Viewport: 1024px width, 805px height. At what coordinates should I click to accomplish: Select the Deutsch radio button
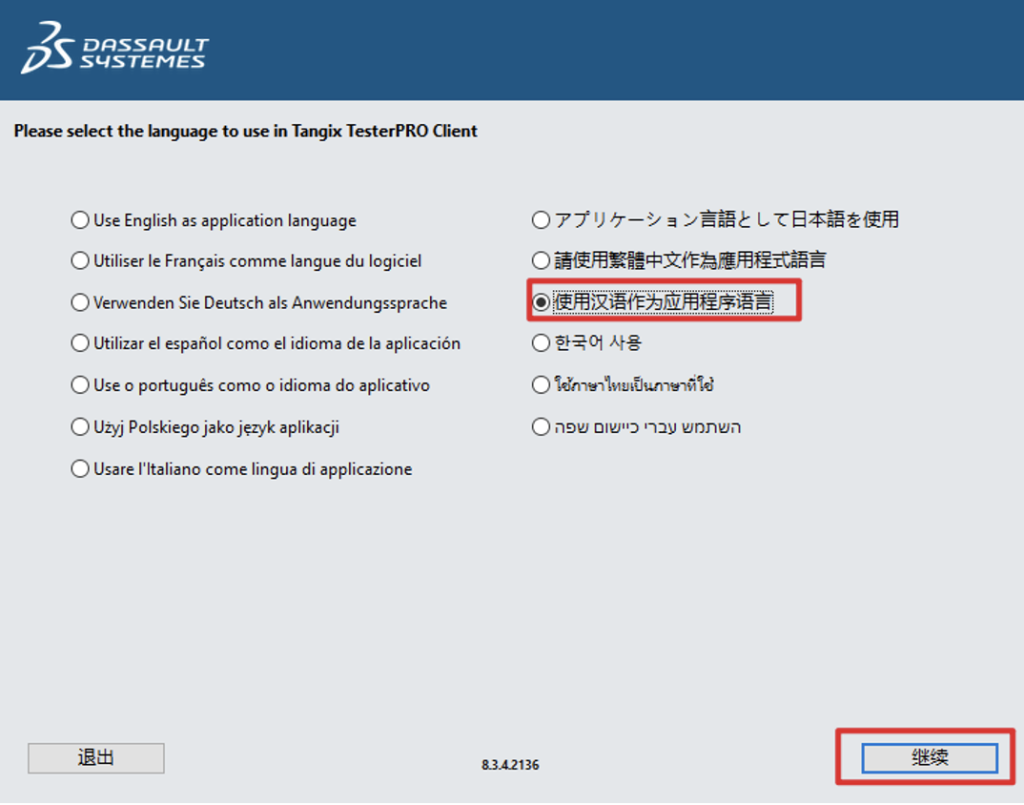pyautogui.click(x=80, y=302)
